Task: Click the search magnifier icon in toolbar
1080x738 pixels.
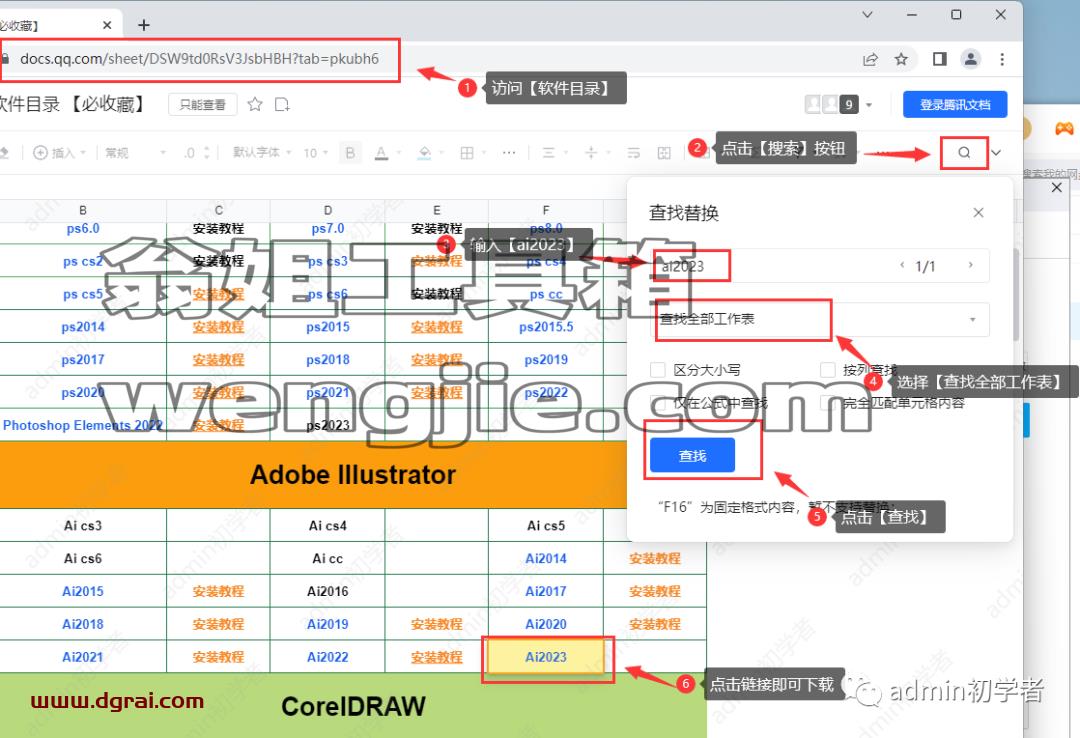Action: click(x=964, y=153)
